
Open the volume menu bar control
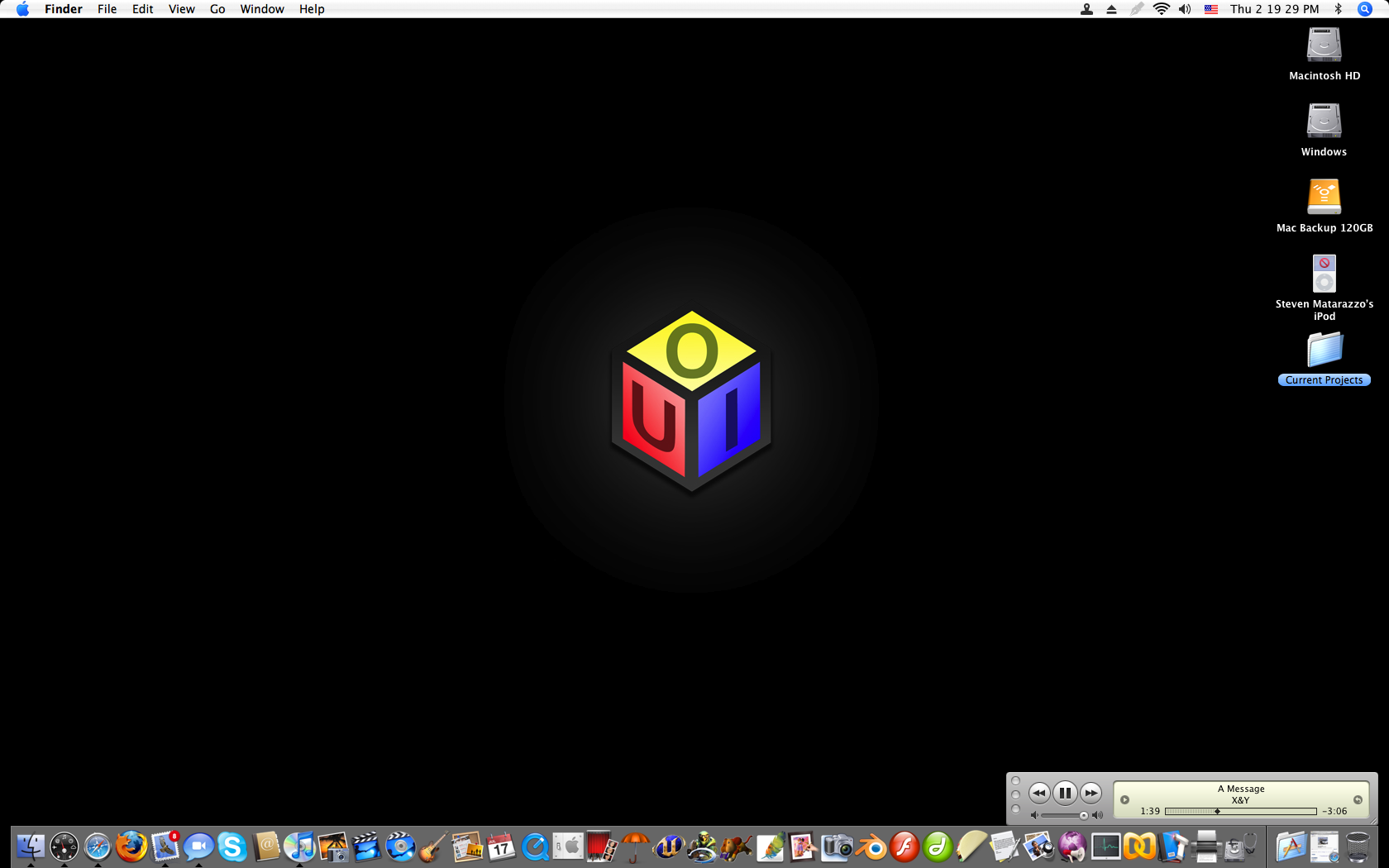(1185, 9)
